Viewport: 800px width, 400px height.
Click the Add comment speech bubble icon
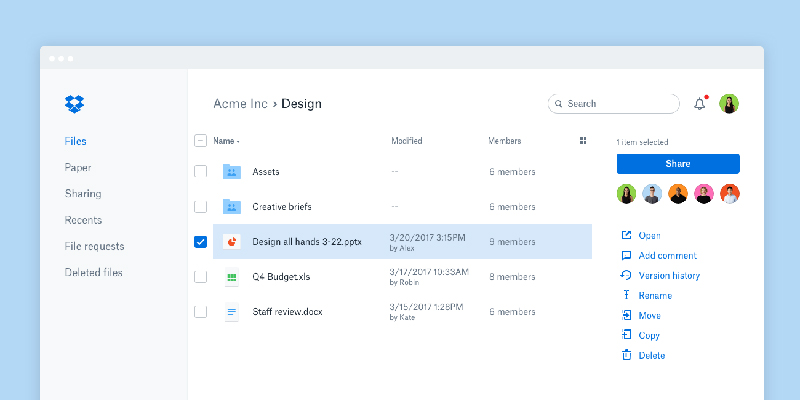click(x=627, y=256)
